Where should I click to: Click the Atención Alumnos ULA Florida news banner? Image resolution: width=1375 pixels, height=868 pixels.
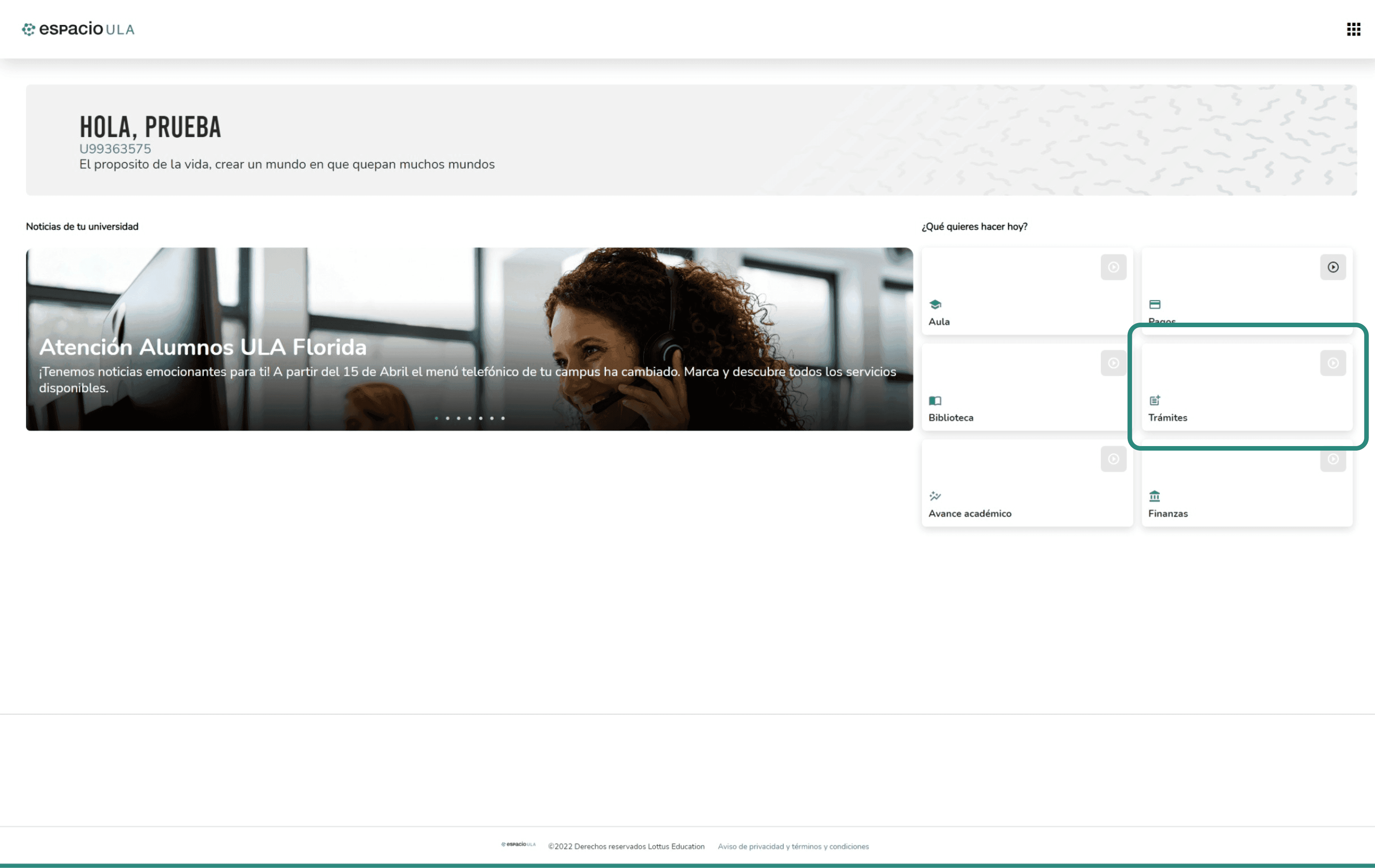(469, 339)
